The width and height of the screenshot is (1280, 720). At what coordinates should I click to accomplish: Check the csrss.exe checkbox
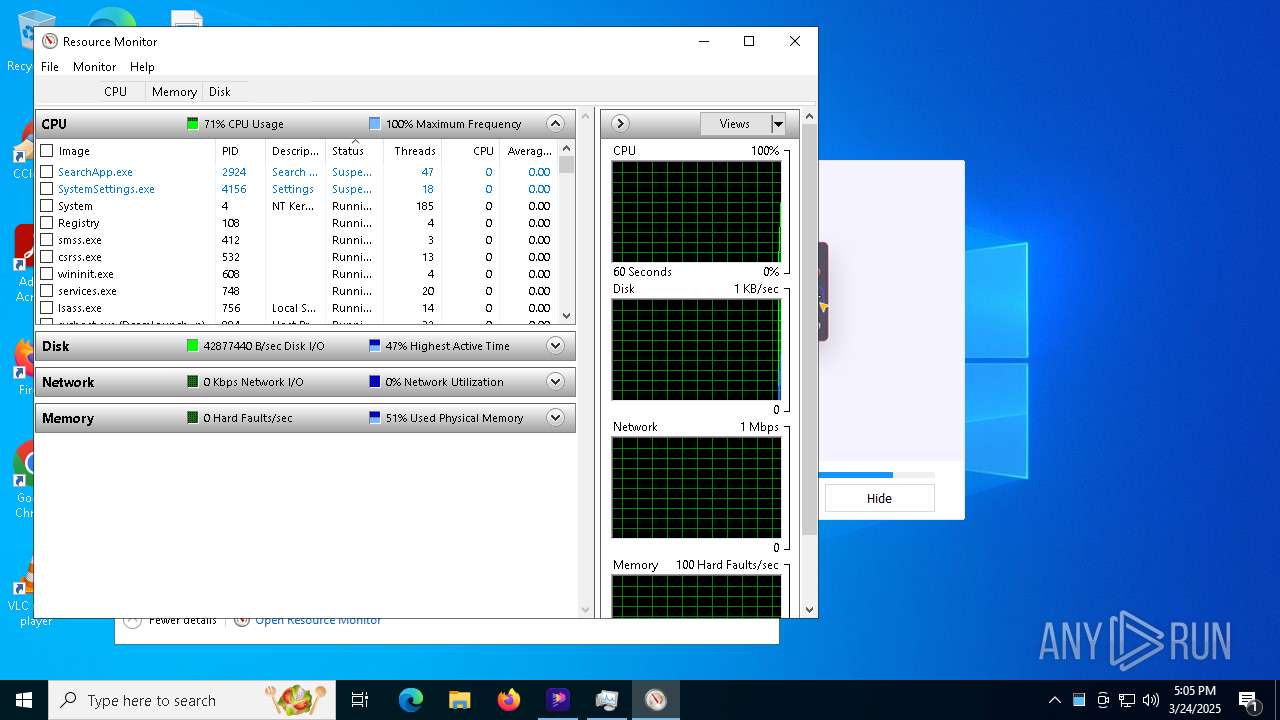click(x=47, y=257)
